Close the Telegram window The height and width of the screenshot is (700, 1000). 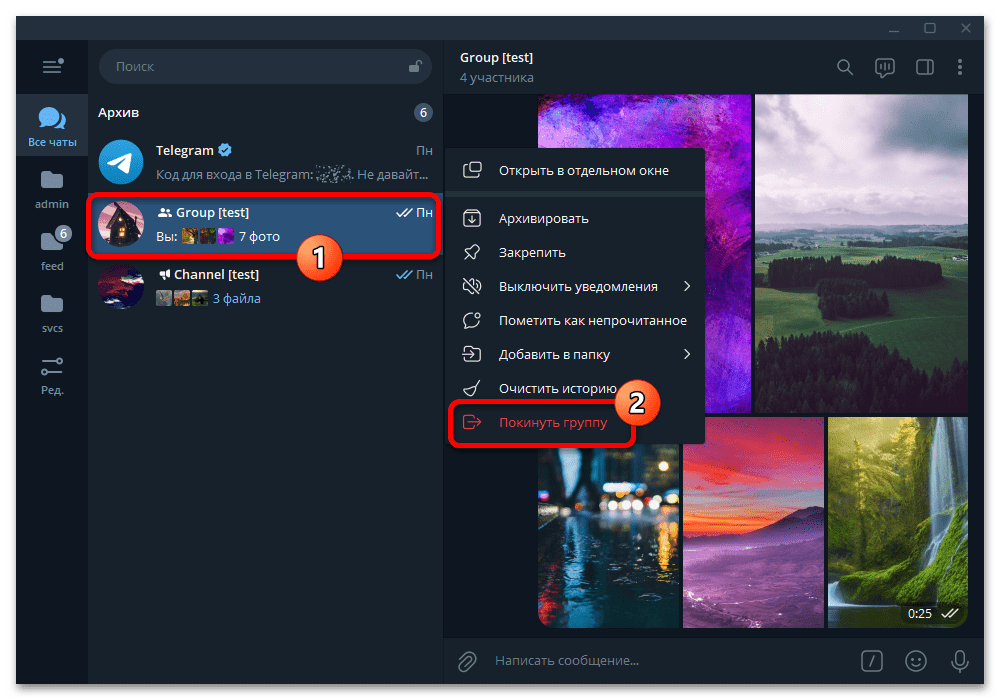[x=966, y=29]
